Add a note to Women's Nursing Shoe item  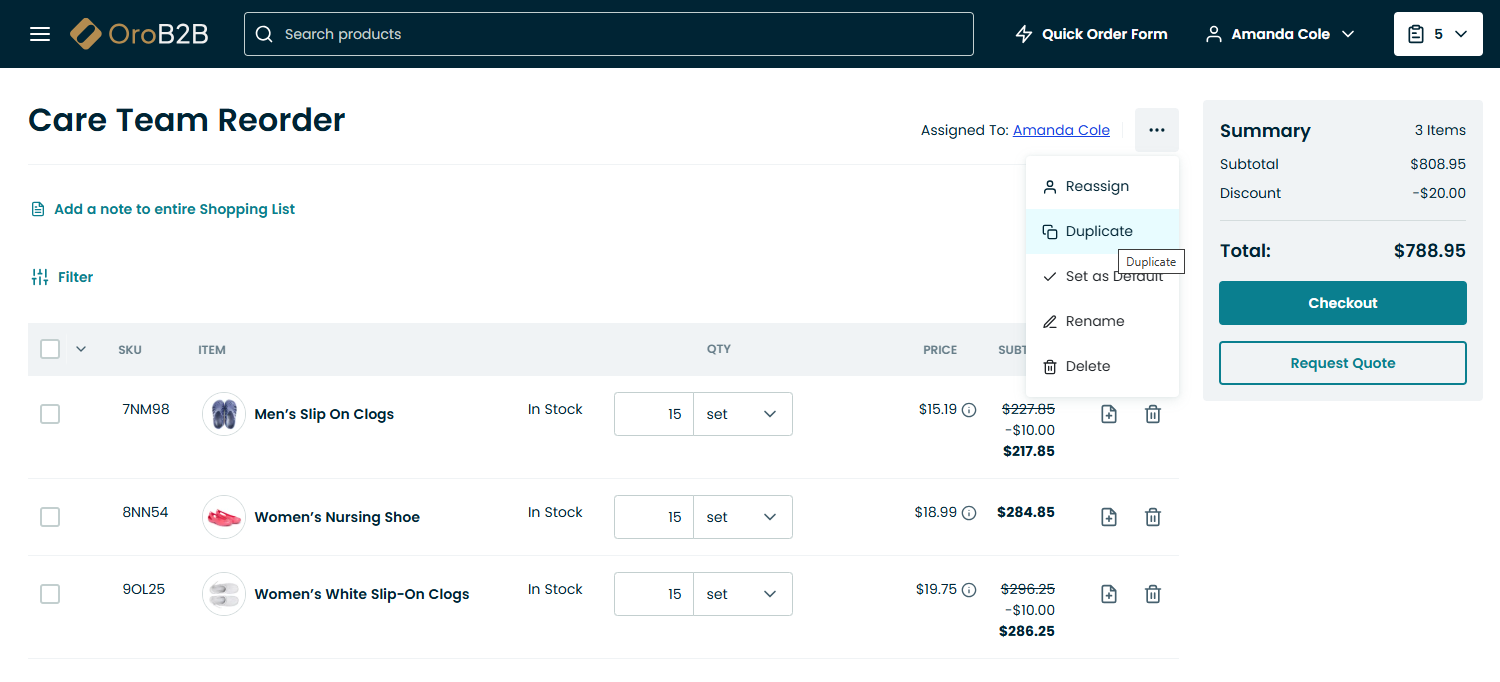[1108, 517]
